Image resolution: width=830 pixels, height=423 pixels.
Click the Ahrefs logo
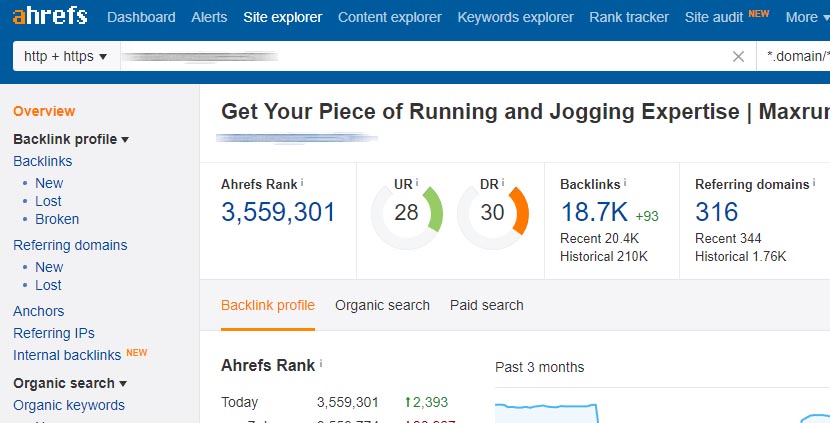coord(50,17)
